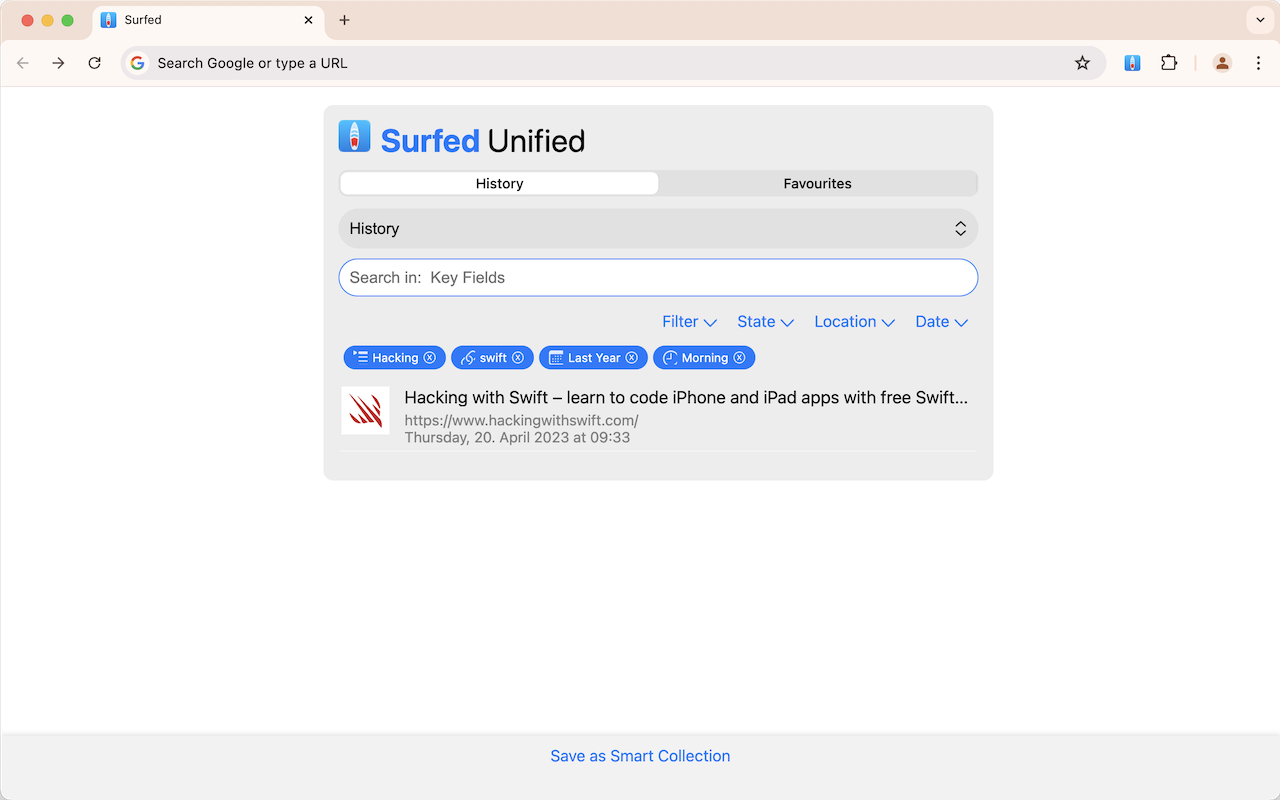Click the hackingwithswift.com URL text
The width and height of the screenshot is (1280, 800).
pos(521,421)
